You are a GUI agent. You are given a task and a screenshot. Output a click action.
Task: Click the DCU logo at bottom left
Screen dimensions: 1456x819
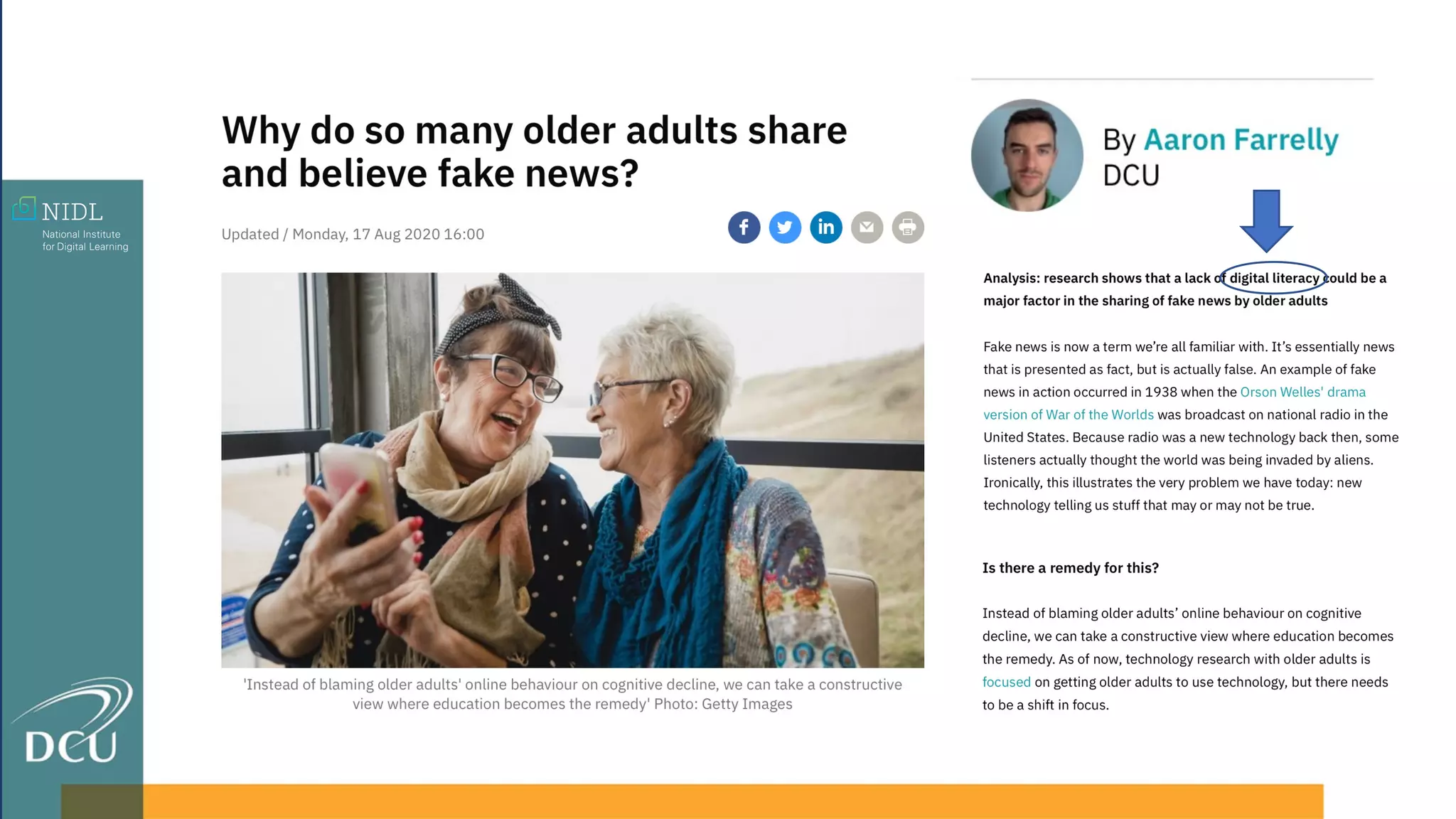pos(72,721)
